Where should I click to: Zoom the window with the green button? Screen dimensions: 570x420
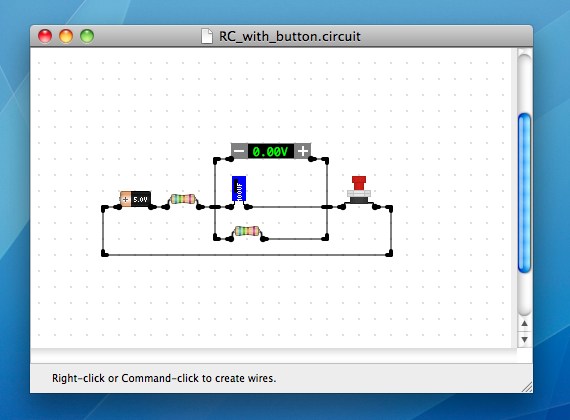pos(87,36)
